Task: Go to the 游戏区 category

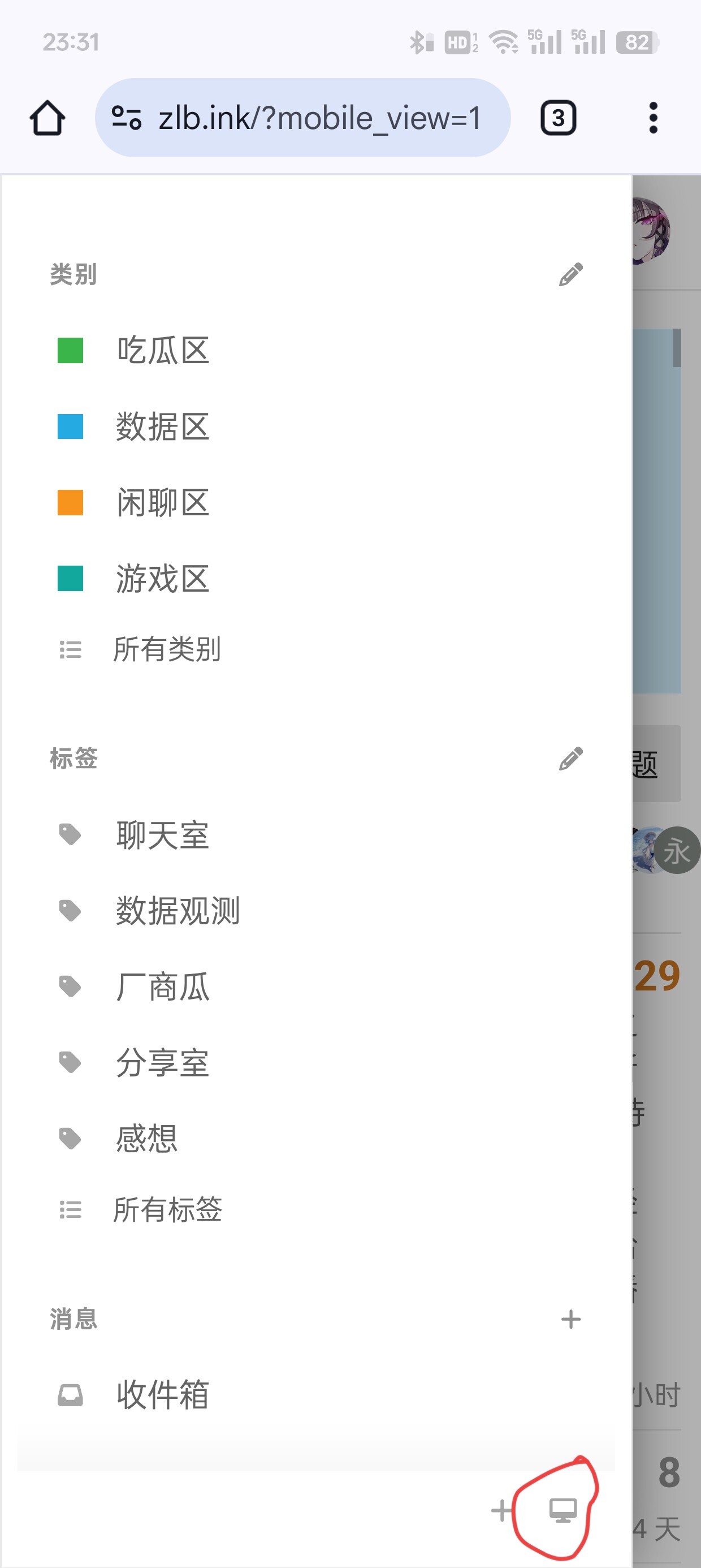Action: [x=162, y=579]
